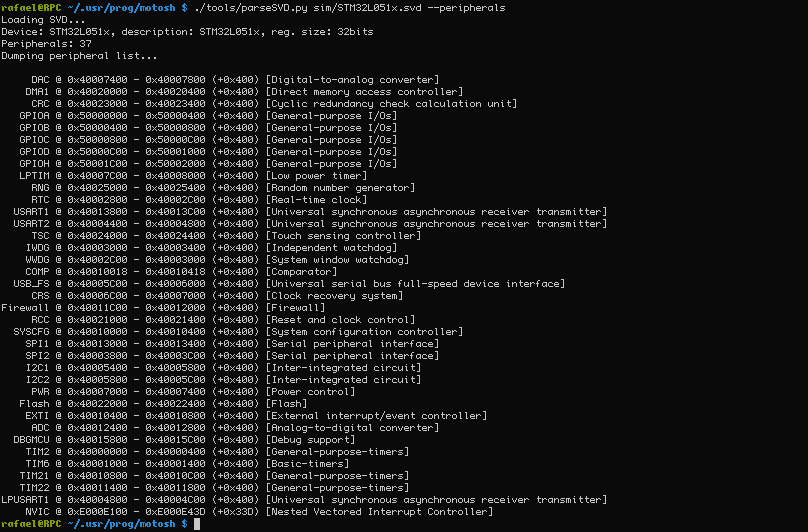Select '[Clock recovery system]' text

click(x=334, y=295)
